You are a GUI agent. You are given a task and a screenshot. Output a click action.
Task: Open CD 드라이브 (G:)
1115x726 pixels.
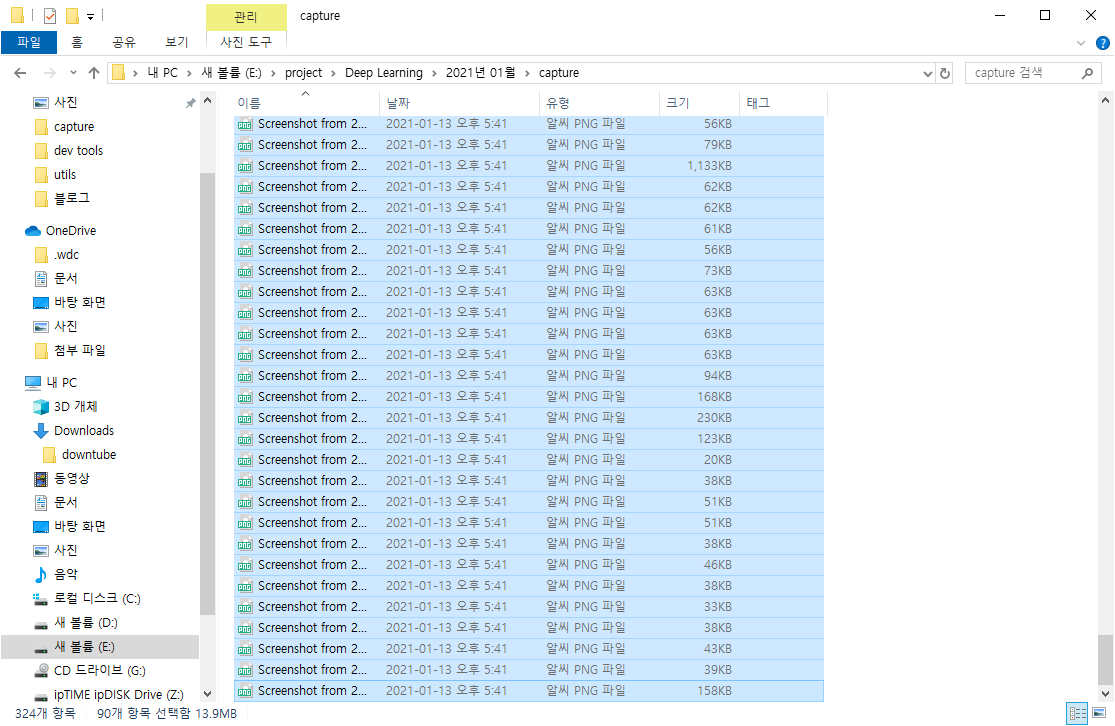99,671
